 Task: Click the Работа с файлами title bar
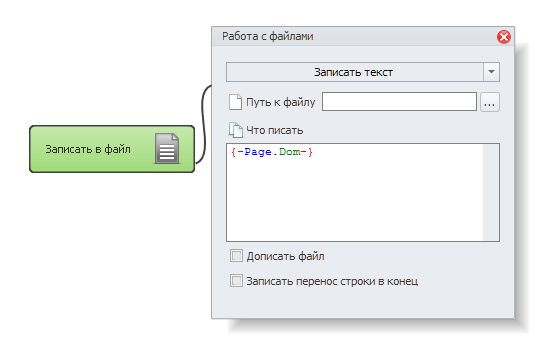click(355, 37)
